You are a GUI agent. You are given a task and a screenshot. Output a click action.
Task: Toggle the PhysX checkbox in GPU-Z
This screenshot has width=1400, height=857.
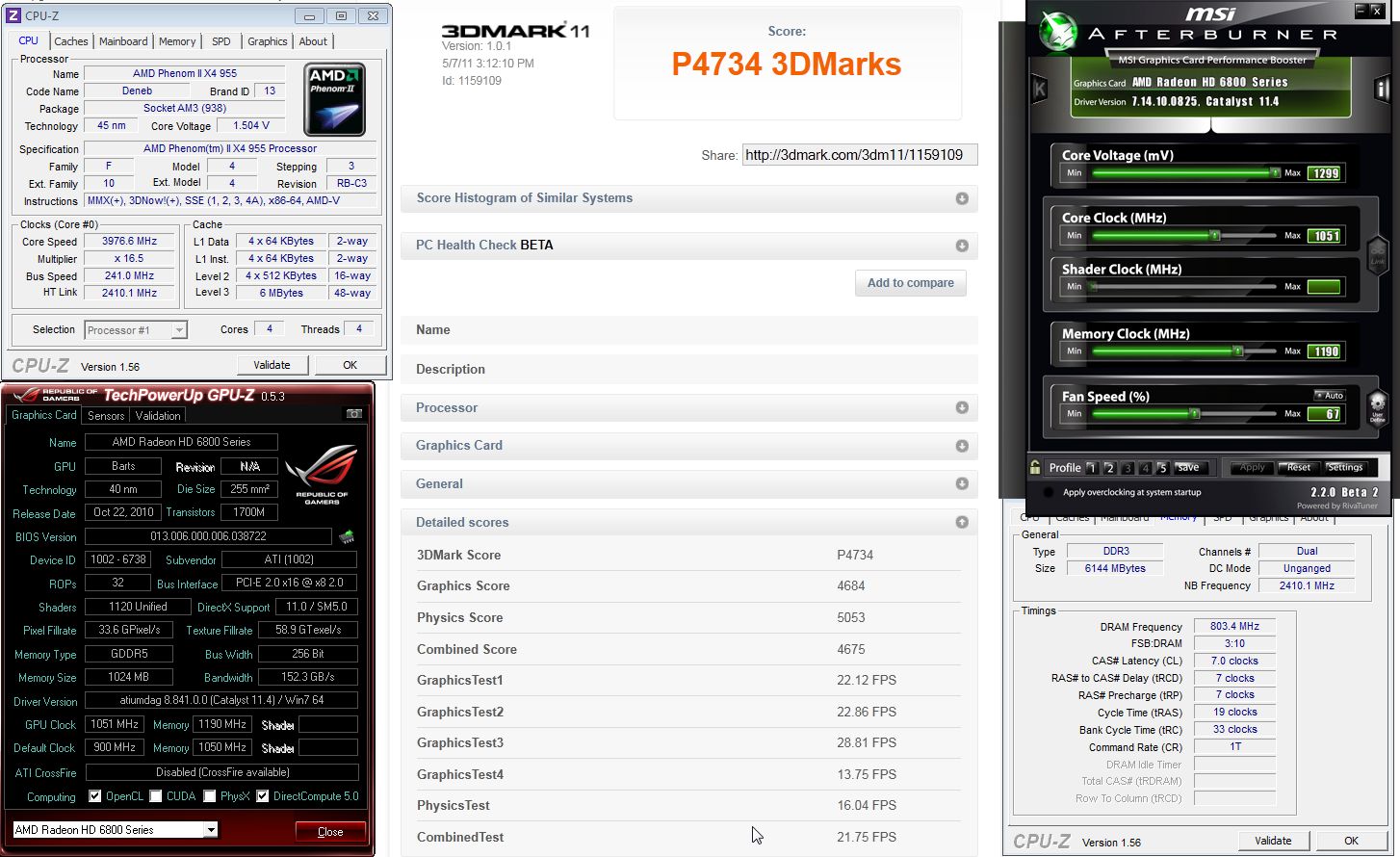[x=209, y=796]
